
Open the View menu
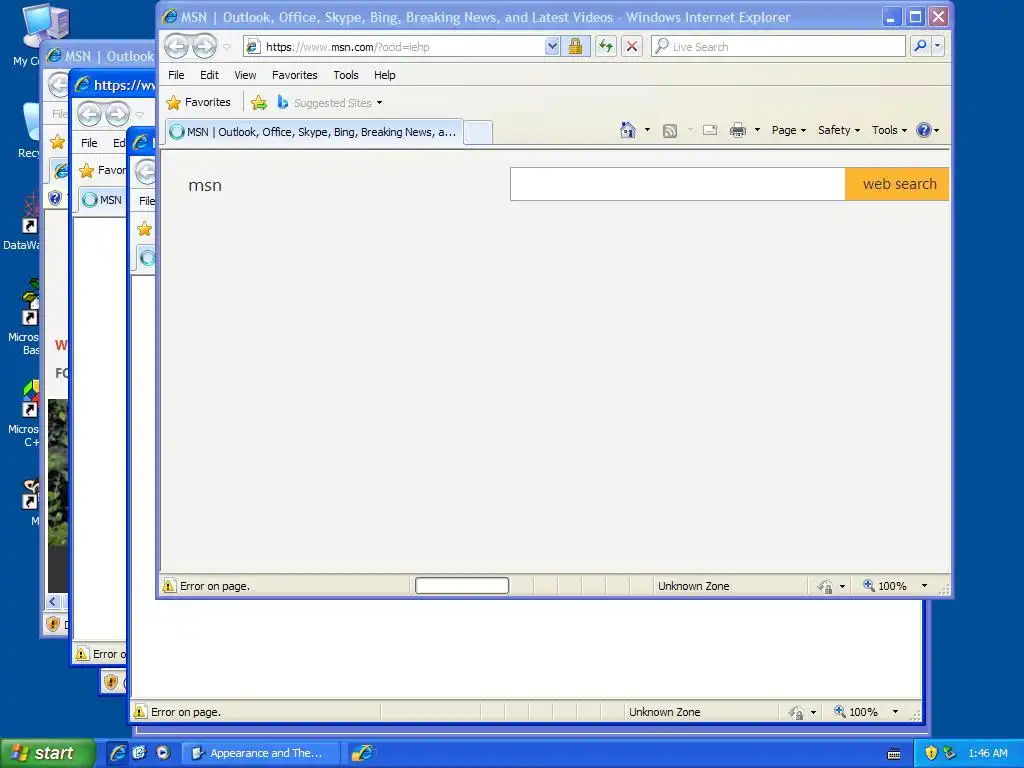coord(246,75)
